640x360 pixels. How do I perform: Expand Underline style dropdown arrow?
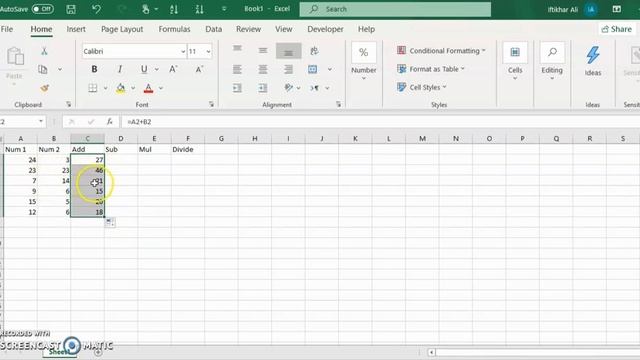pos(157,69)
